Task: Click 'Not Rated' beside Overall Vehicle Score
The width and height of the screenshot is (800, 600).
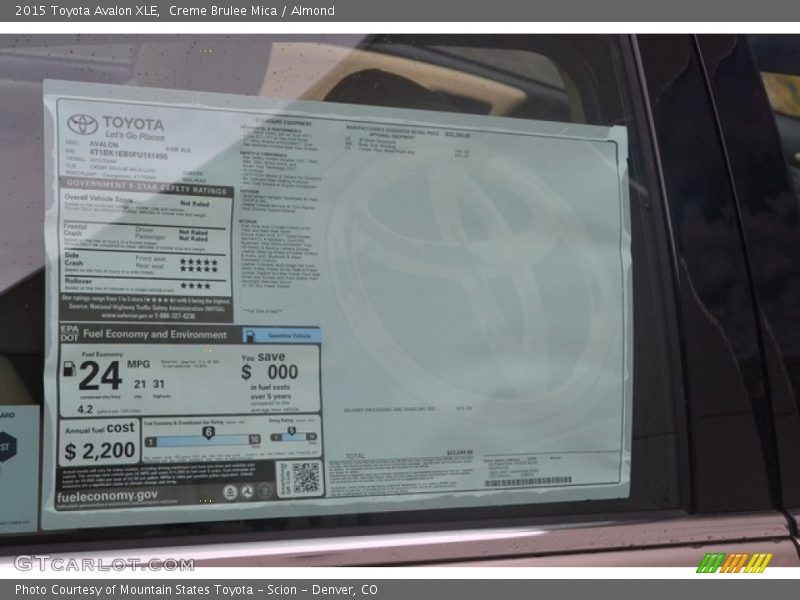Action: [x=194, y=204]
